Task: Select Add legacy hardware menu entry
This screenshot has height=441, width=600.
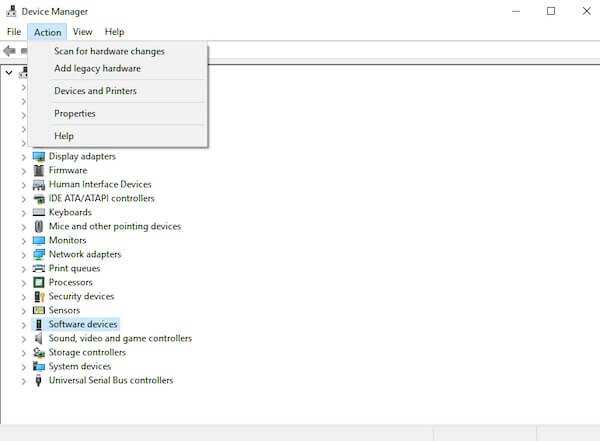Action: click(x=98, y=69)
